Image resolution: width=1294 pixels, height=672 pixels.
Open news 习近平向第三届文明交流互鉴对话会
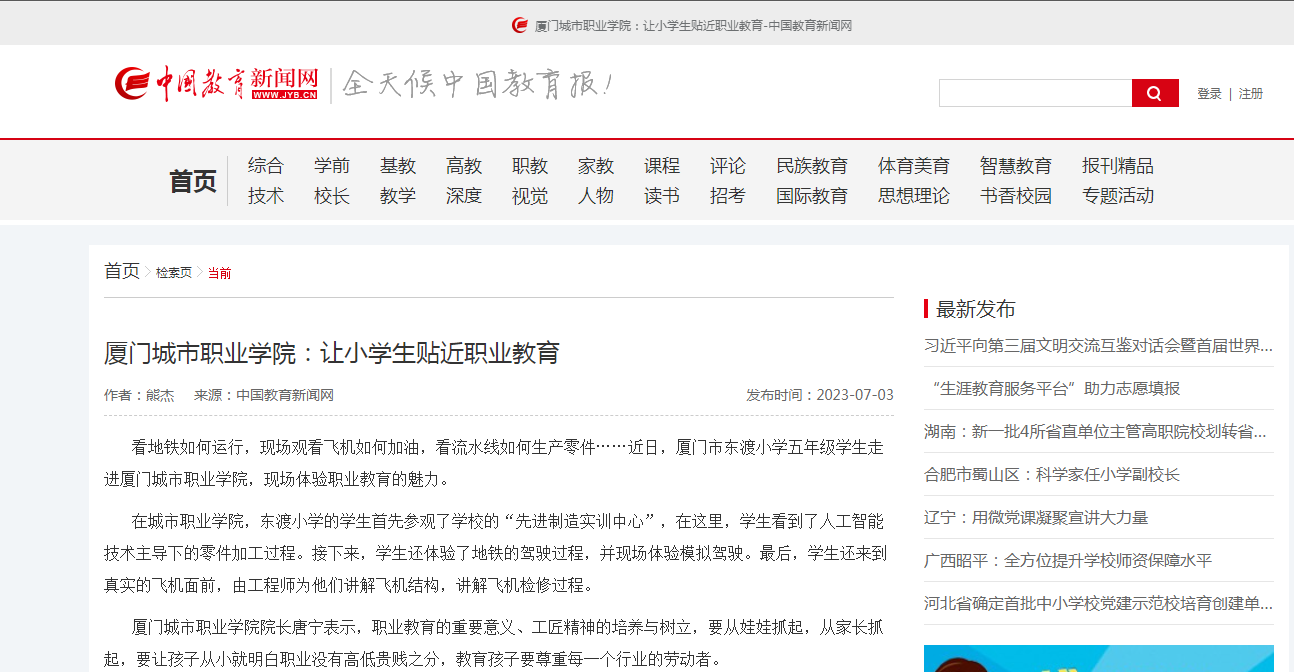[x=1099, y=346]
